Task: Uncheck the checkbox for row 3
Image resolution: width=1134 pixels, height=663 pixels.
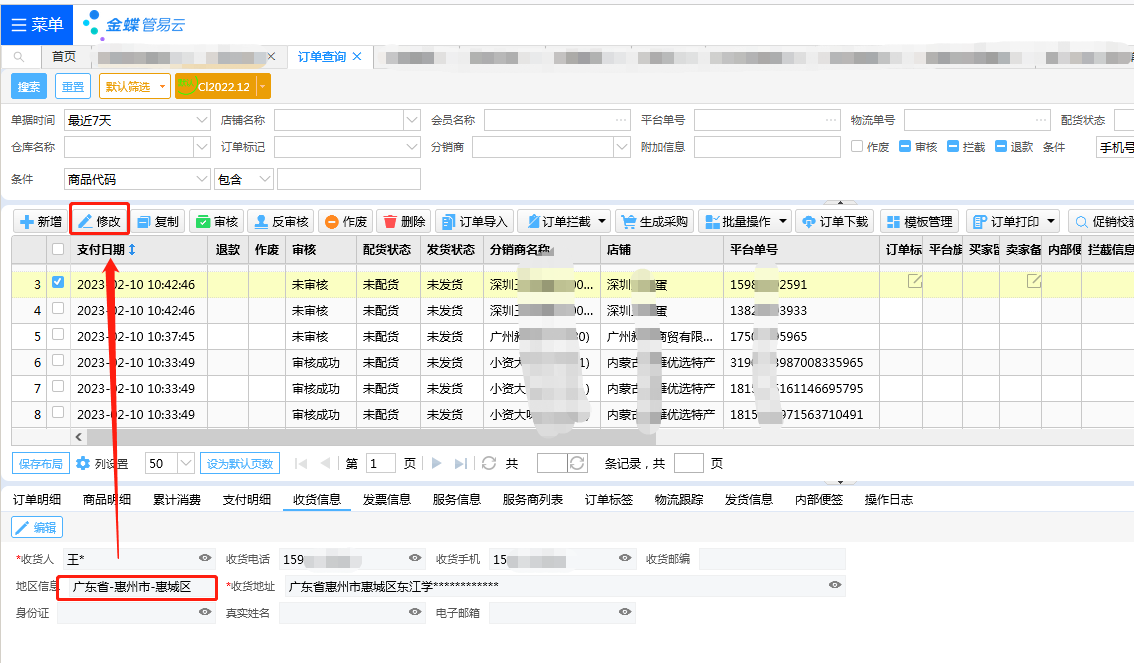Action: 58,284
